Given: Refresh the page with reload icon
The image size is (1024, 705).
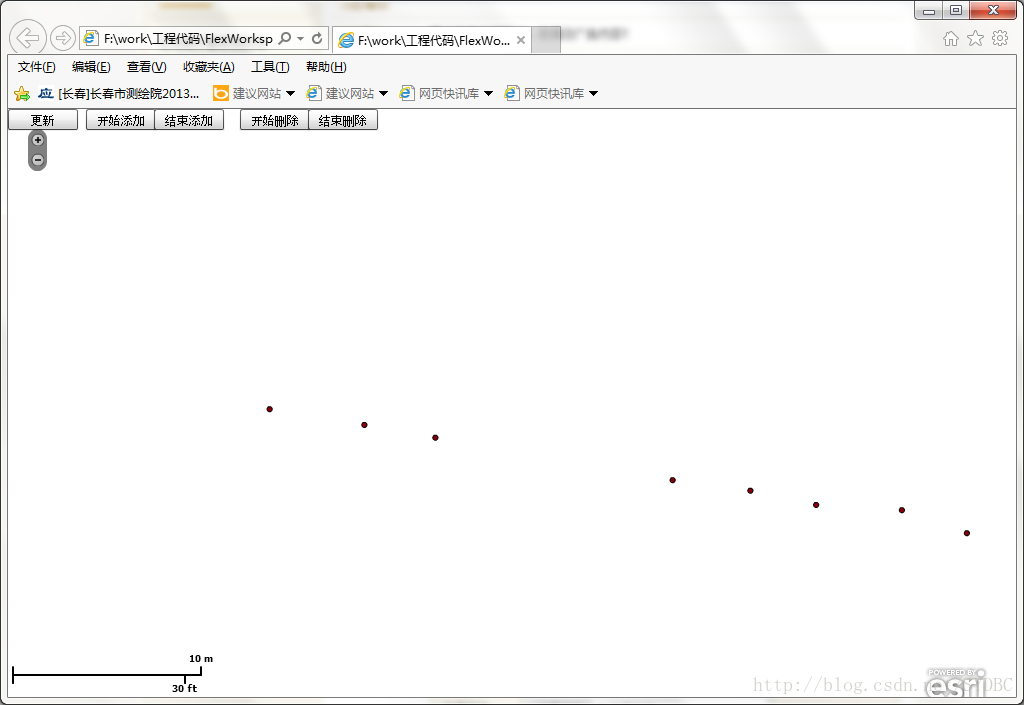Looking at the screenshot, I should point(317,39).
